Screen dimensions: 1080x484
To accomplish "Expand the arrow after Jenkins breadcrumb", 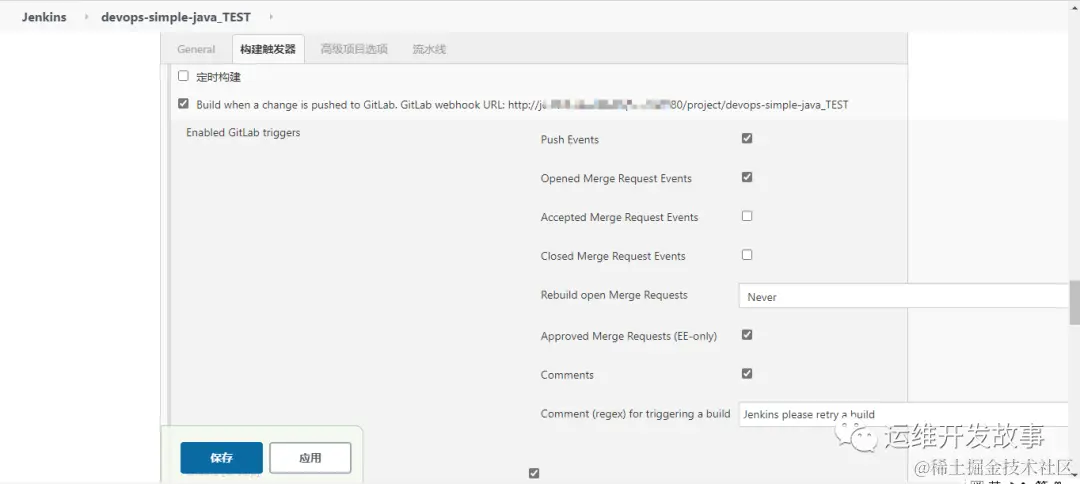I will click(x=87, y=17).
